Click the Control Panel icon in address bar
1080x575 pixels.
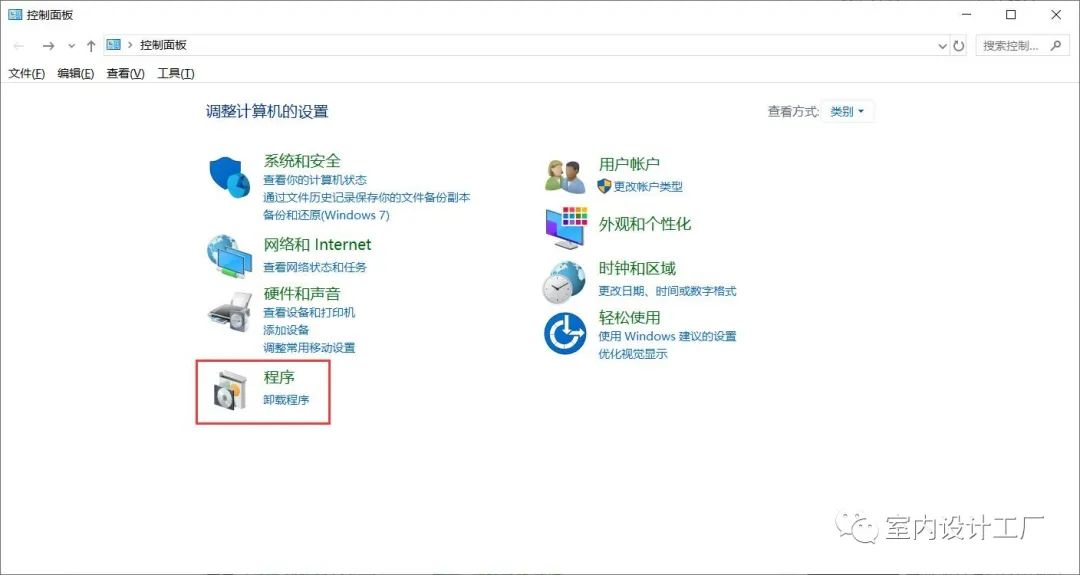point(114,45)
